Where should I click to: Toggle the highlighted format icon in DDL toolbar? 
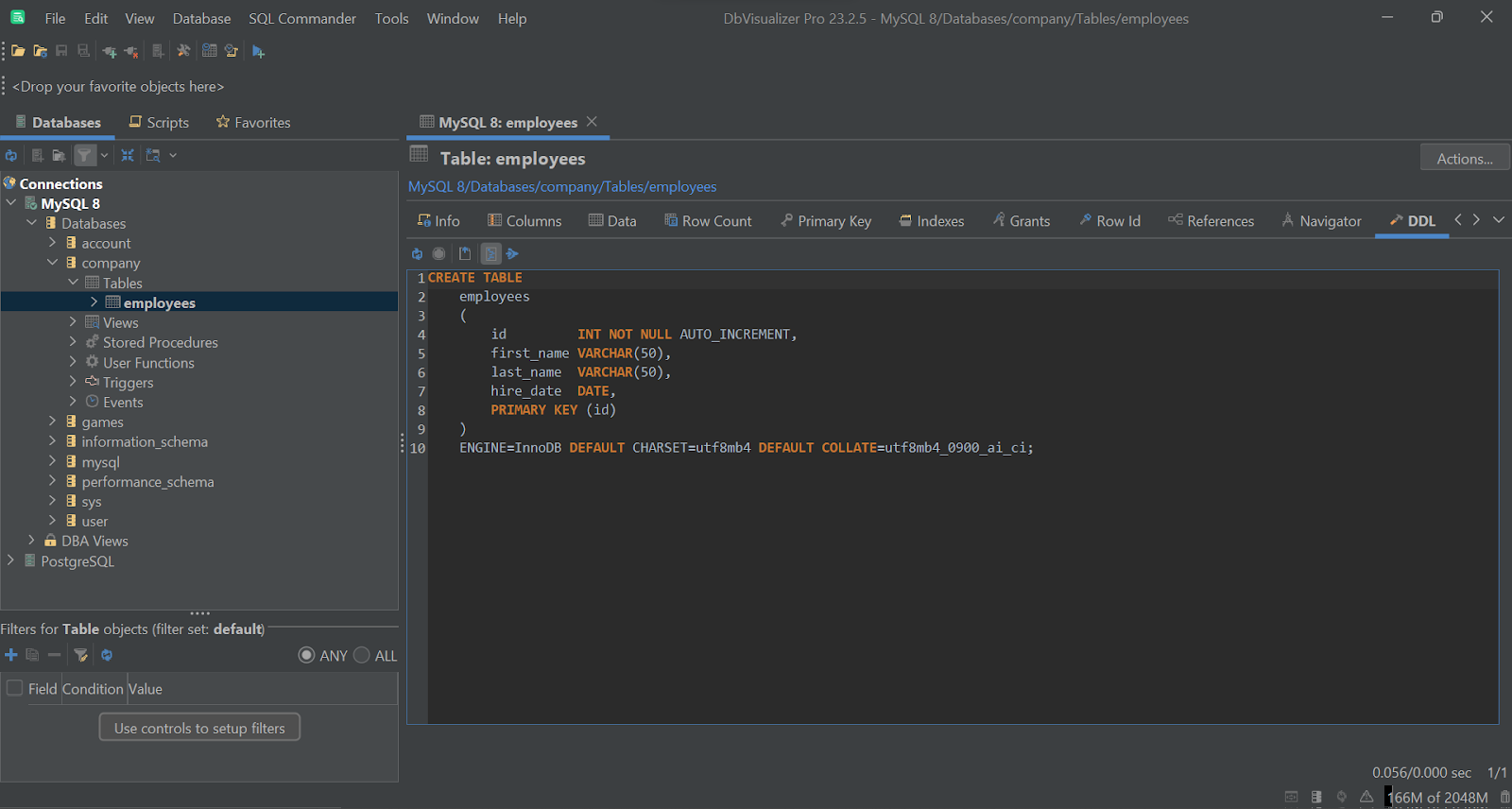[490, 253]
